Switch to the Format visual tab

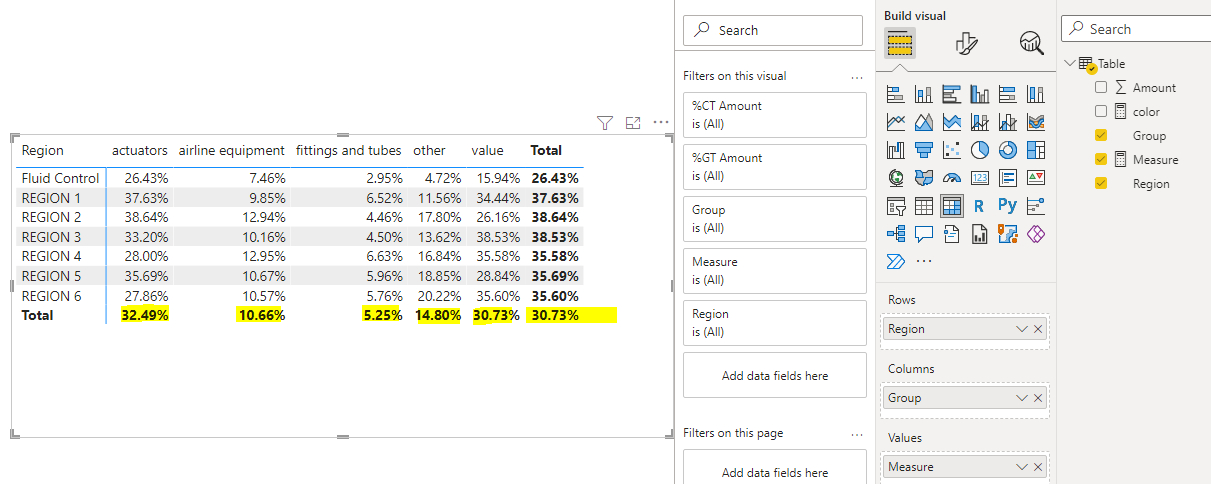tap(965, 43)
